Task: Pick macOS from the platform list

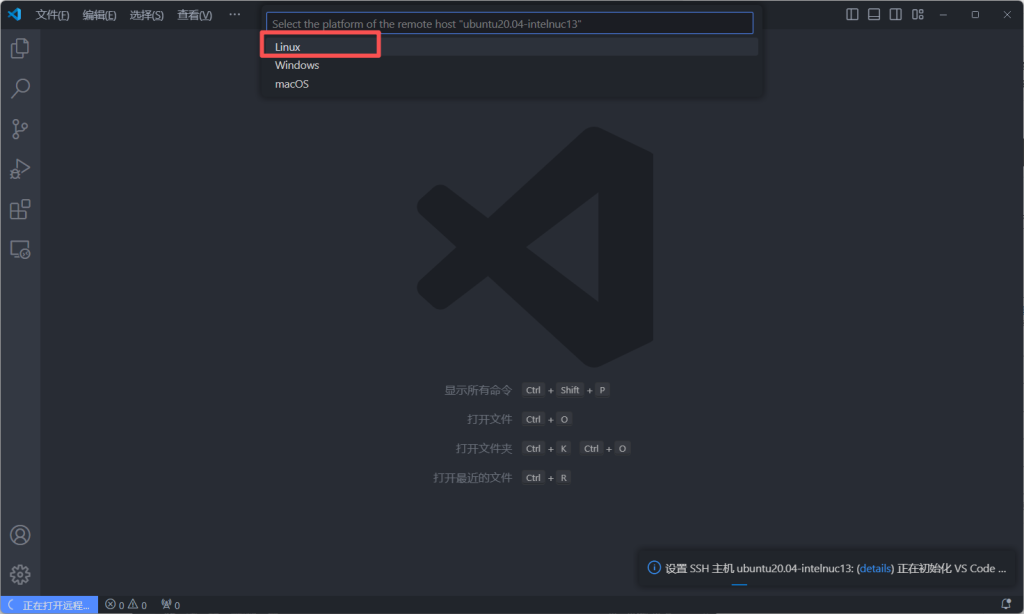Action: [292, 84]
